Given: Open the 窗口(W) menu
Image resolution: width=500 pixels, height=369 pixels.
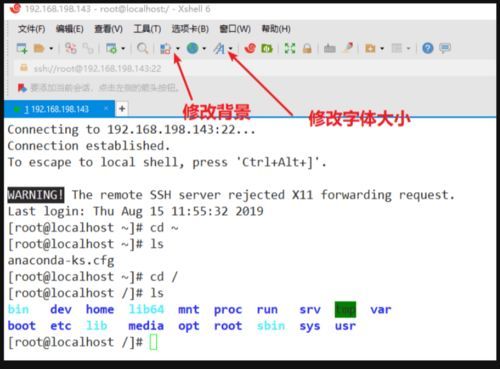Looking at the screenshot, I should (x=235, y=29).
